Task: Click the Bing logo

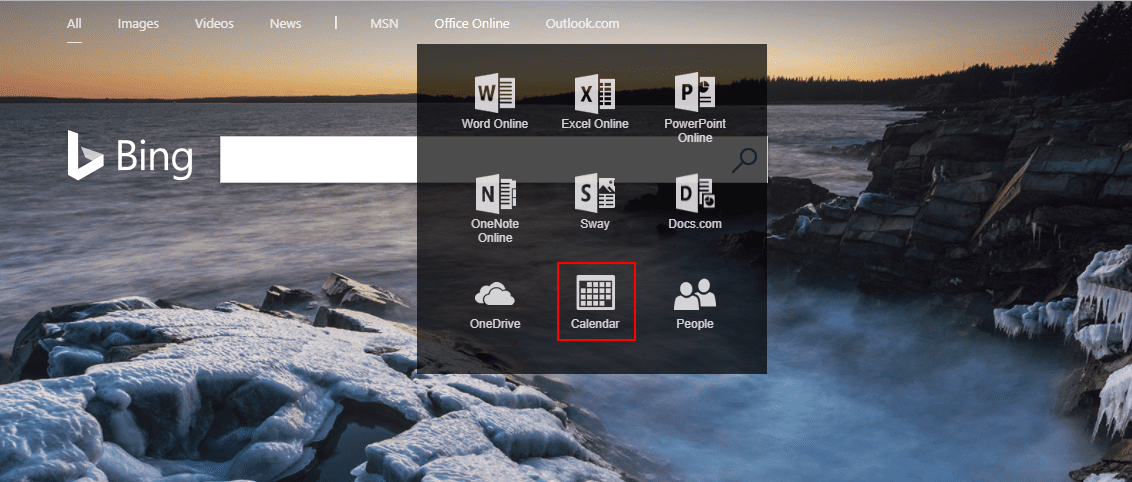Action: [x=130, y=155]
